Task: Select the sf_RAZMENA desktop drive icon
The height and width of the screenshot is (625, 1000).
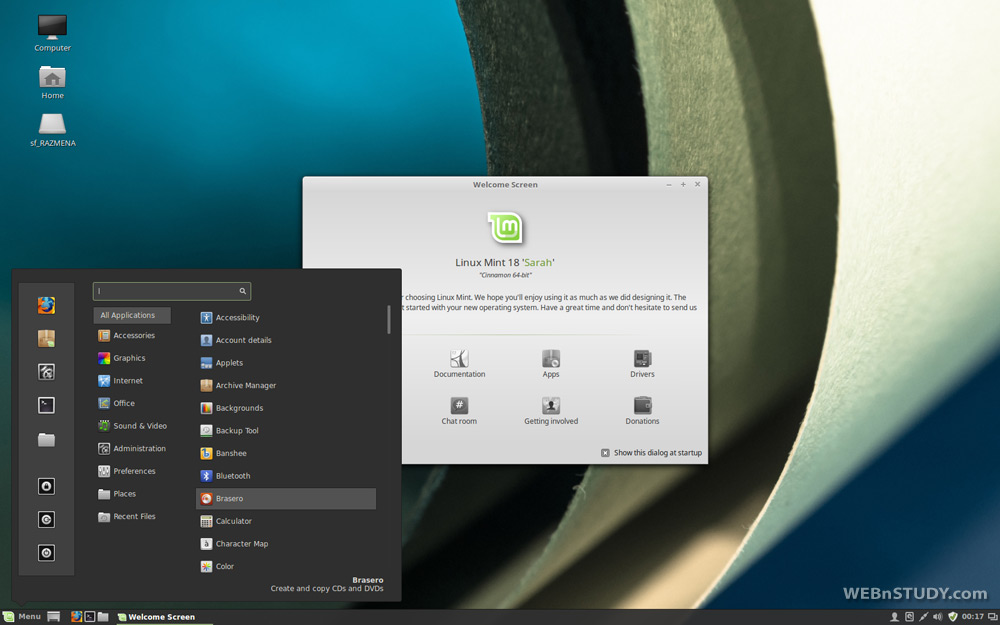Action: (x=52, y=130)
